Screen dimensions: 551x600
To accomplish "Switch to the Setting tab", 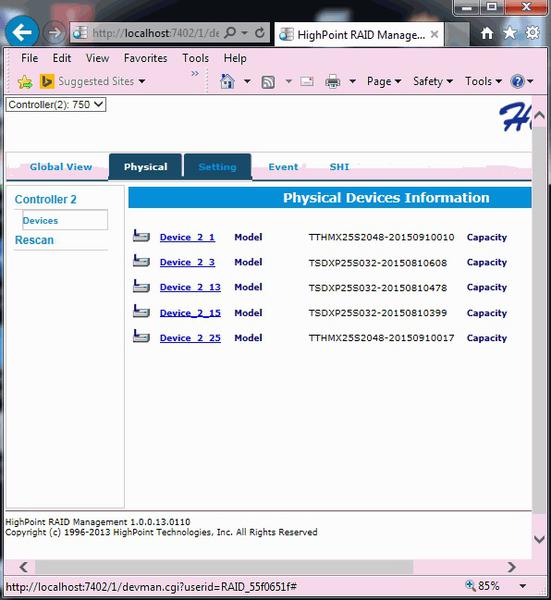I will [217, 167].
